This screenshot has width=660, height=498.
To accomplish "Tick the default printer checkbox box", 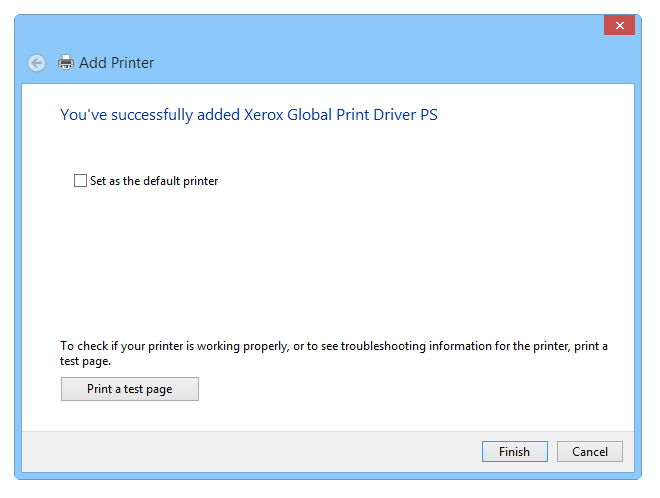I will pos(80,181).
